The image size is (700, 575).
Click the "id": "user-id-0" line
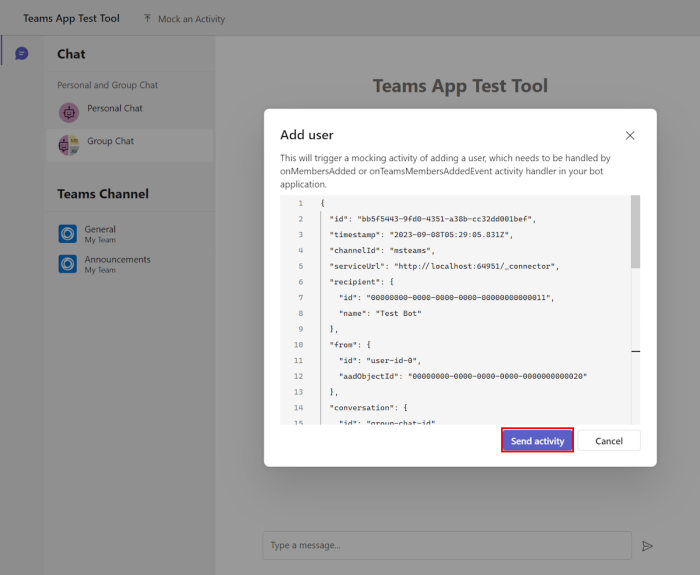(379, 360)
